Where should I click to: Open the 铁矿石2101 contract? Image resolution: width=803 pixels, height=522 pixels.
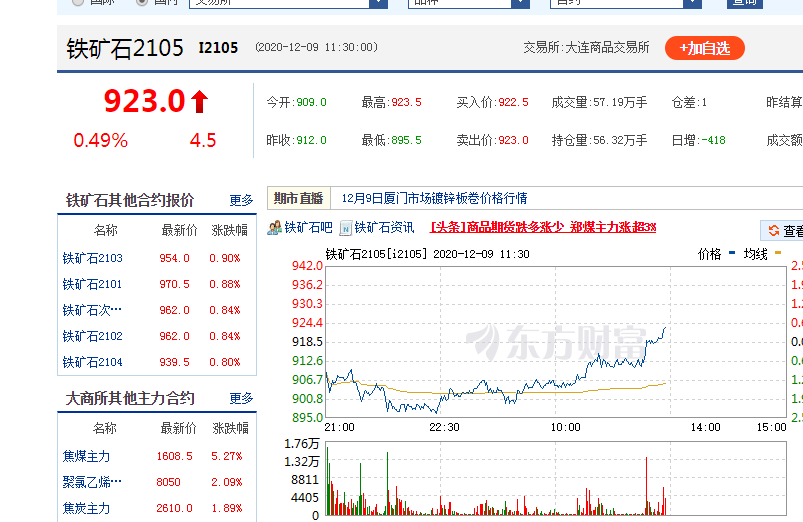click(92, 284)
